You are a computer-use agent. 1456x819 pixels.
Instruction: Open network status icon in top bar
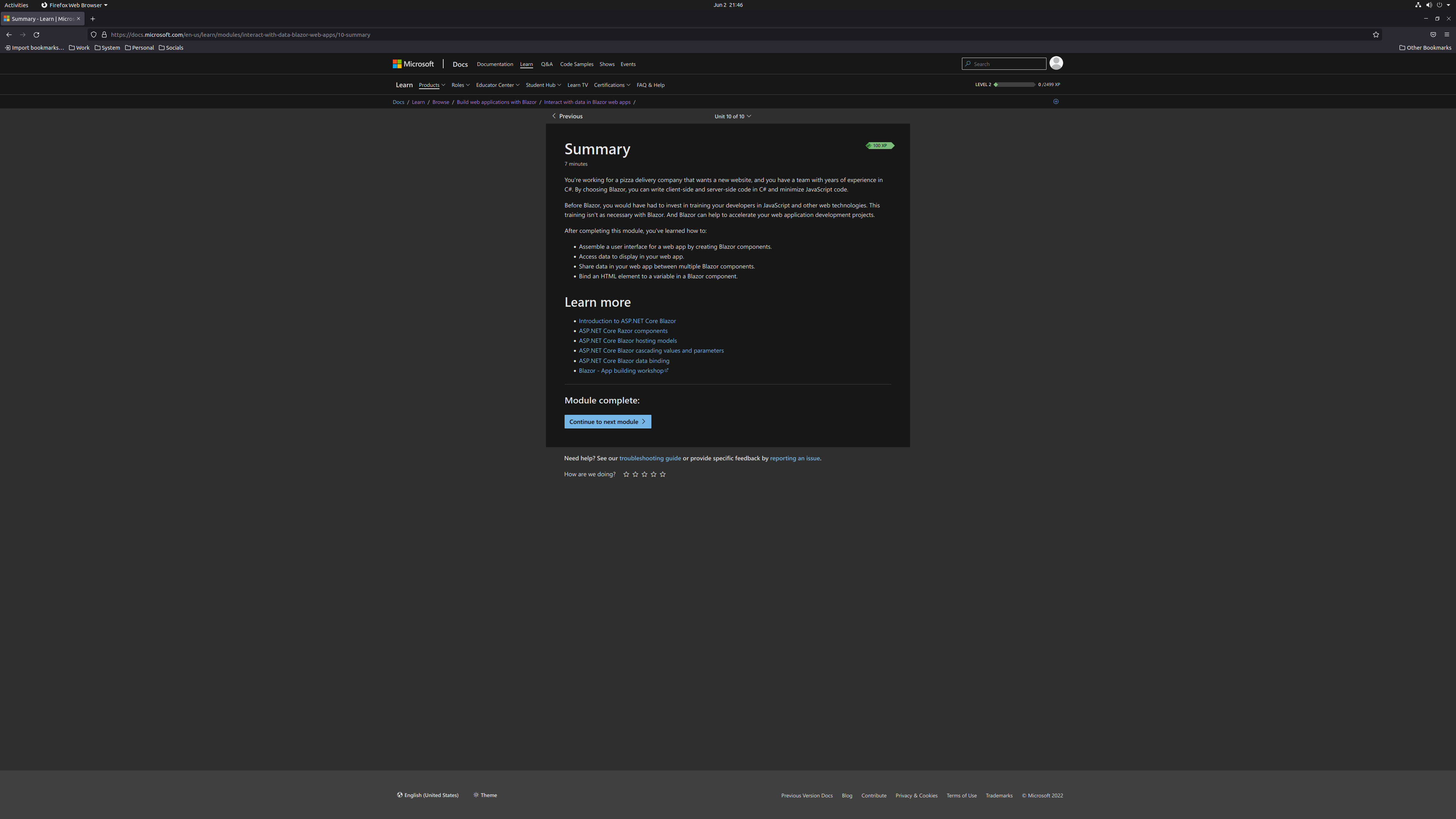pyautogui.click(x=1418, y=5)
